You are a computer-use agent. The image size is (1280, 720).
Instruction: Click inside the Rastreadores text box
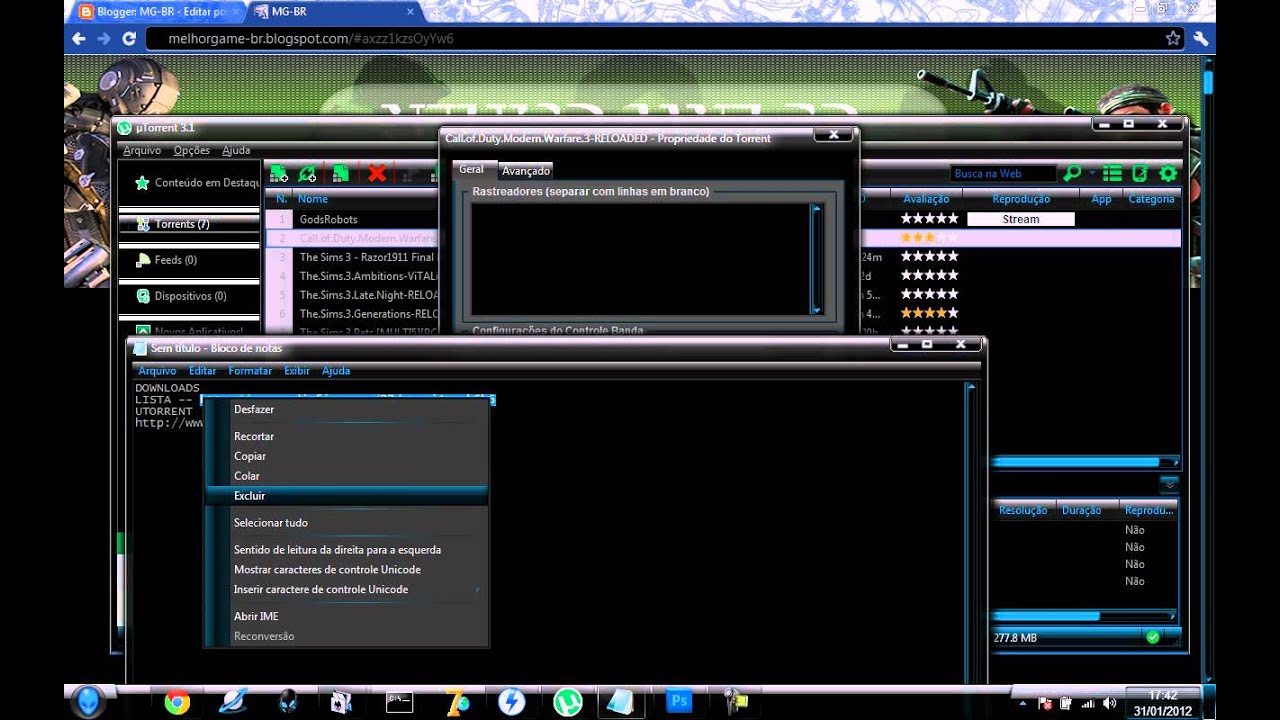(x=640, y=259)
